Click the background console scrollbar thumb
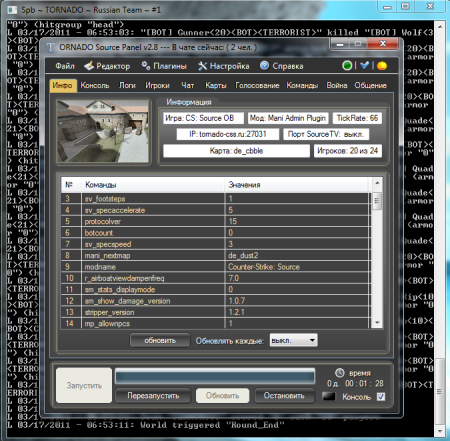Image resolution: width=450 pixels, height=441 pixels. click(440, 391)
